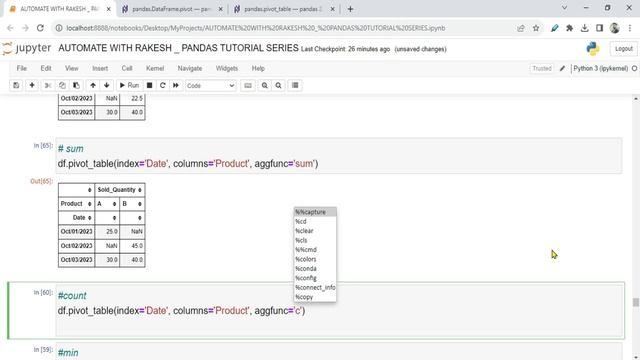Select %copy in autocomplete list
Viewport: 640px width, 360px height.
(315, 297)
